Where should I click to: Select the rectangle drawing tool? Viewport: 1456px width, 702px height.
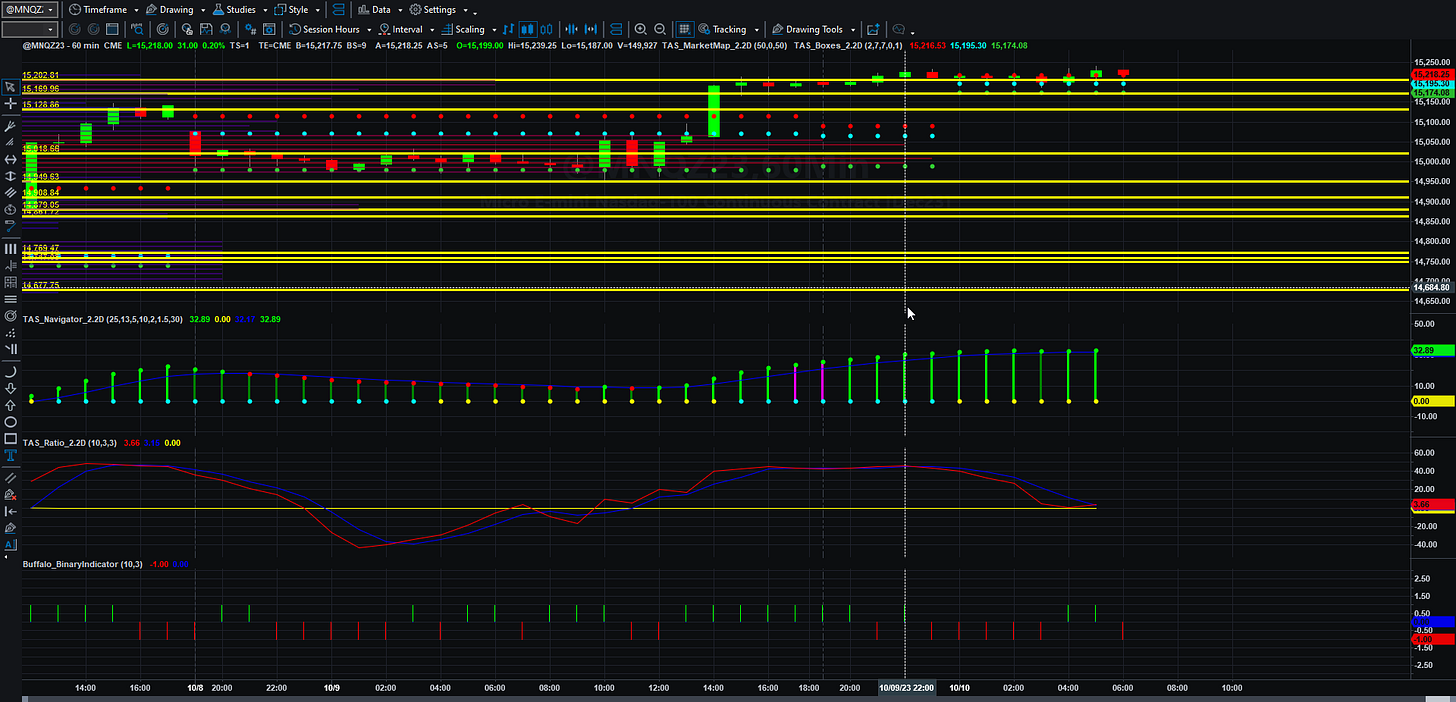(x=11, y=438)
